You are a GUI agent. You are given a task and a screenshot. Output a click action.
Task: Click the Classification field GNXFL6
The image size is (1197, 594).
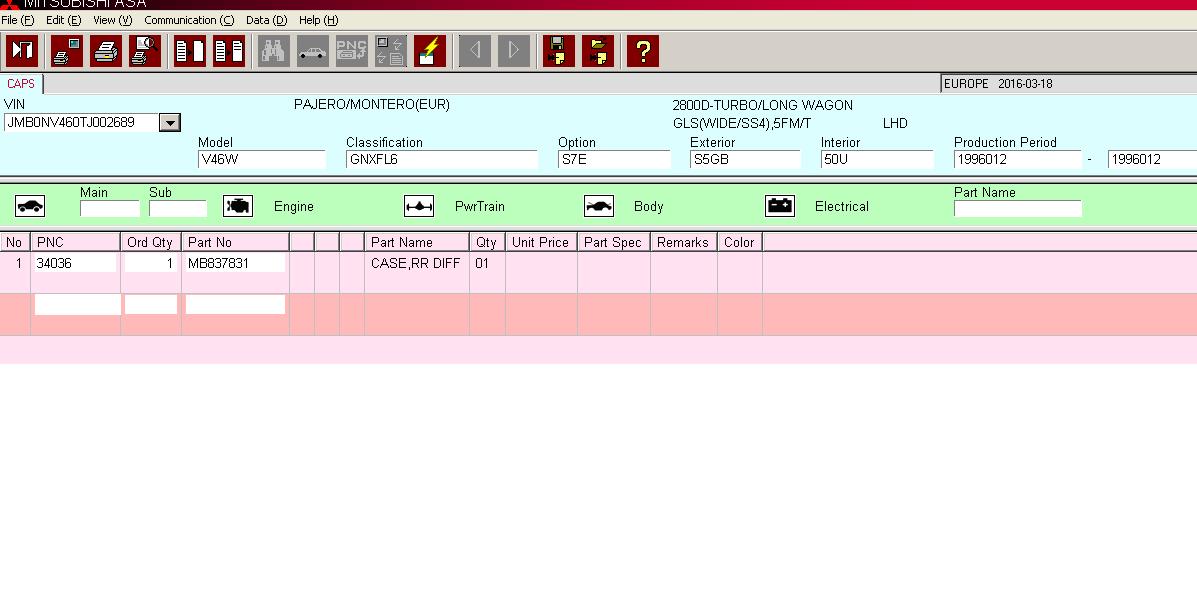[442, 160]
